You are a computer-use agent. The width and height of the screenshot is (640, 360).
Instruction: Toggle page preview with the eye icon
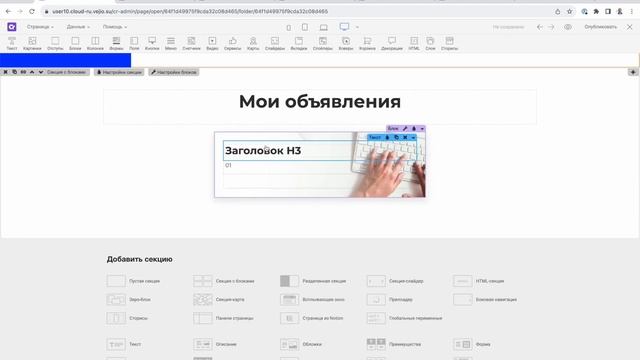coord(568,27)
